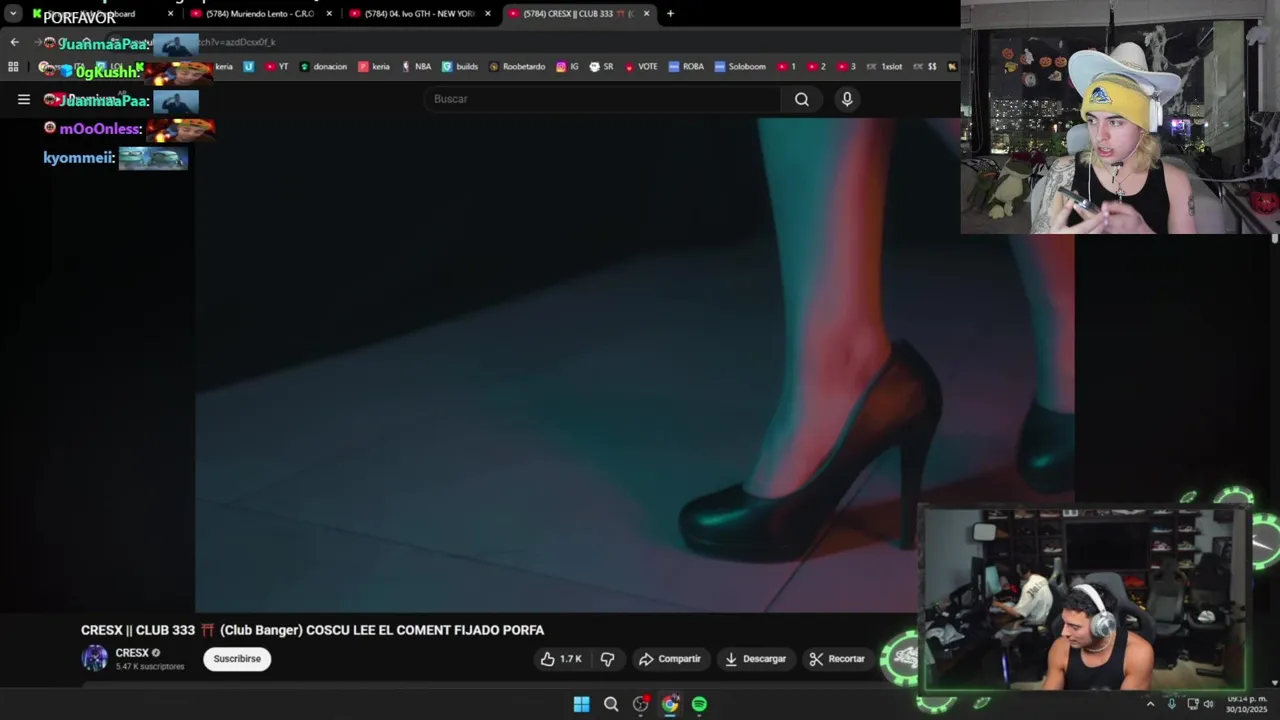Open the IG Instagram bookmark
This screenshot has width=1280, height=720.
pos(568,67)
